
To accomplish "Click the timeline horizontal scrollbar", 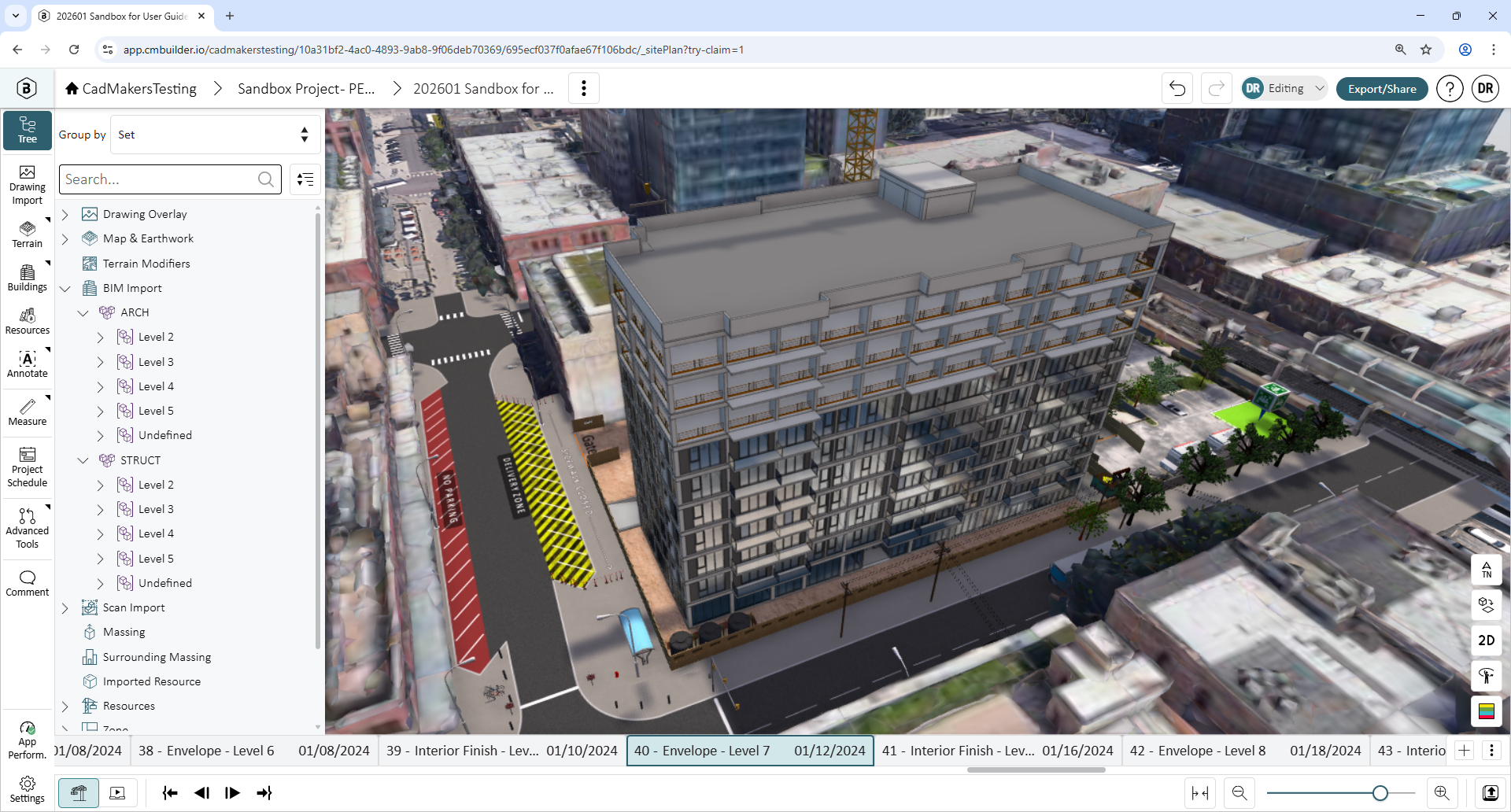I will [x=1036, y=770].
